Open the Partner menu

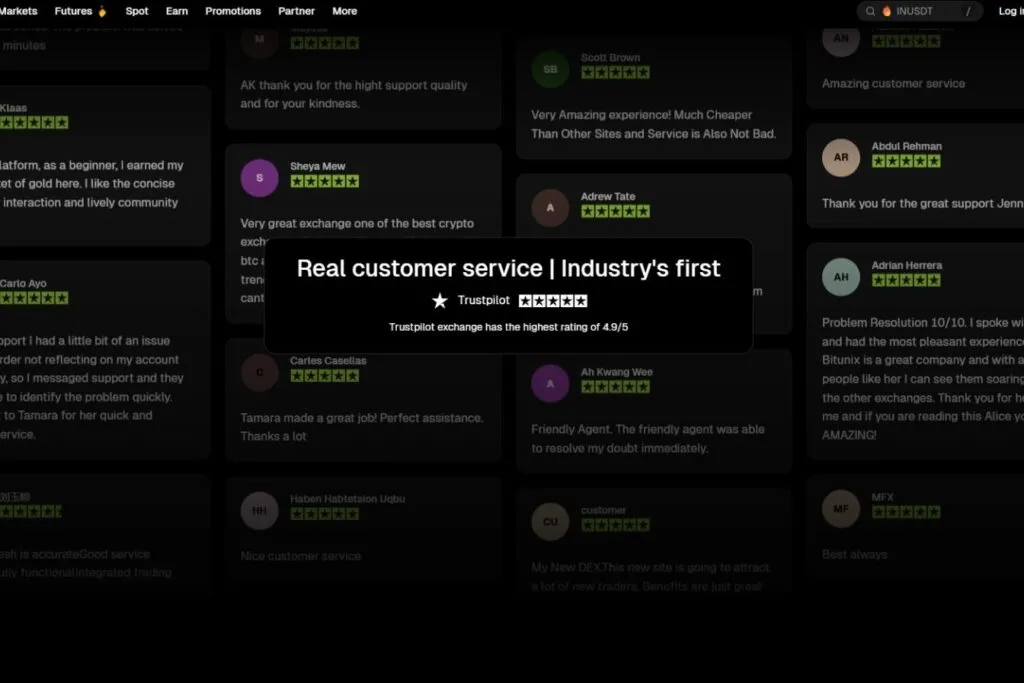(296, 11)
